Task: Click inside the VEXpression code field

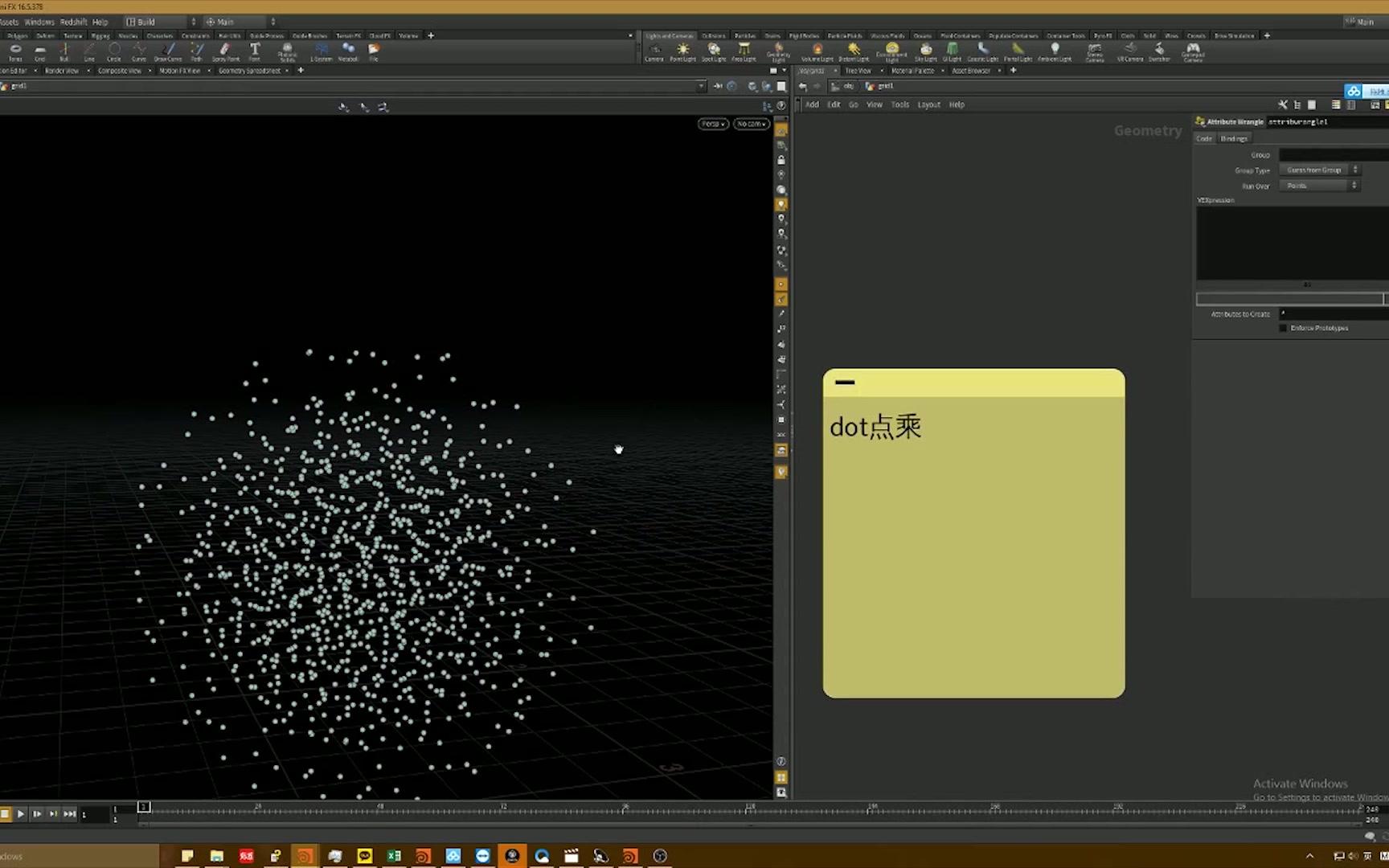Action: click(x=1290, y=241)
